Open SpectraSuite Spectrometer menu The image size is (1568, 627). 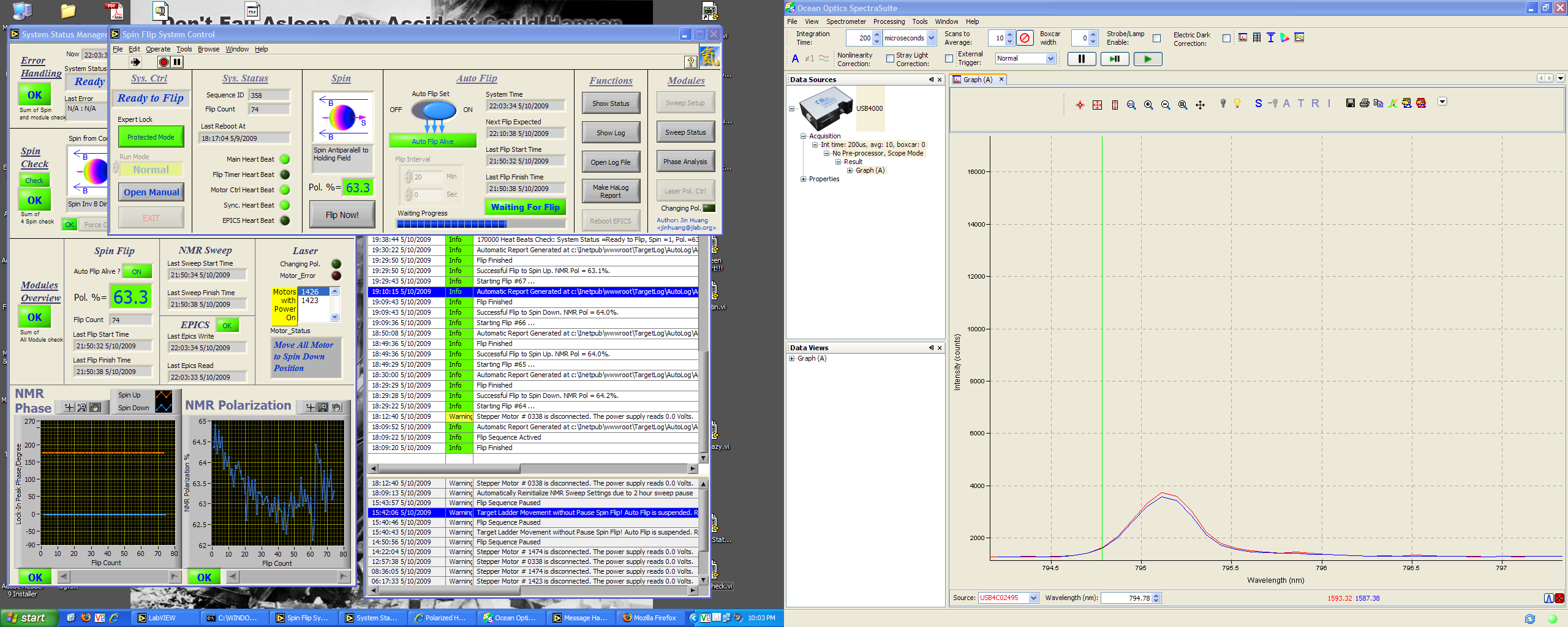[846, 21]
